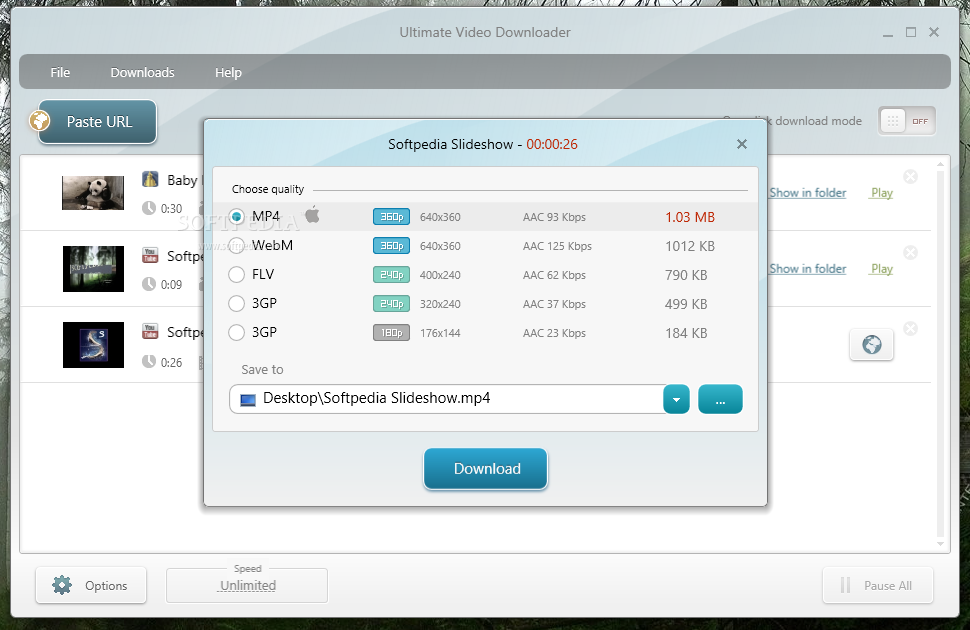Click globe icon beside third video row
The height and width of the screenshot is (630, 970).
click(x=871, y=345)
